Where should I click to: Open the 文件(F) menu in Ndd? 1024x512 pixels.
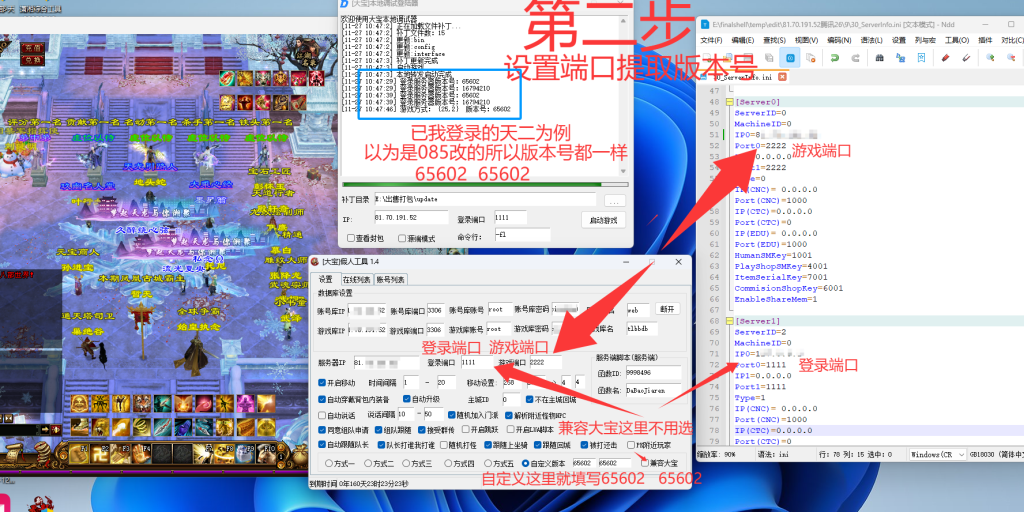click(711, 40)
